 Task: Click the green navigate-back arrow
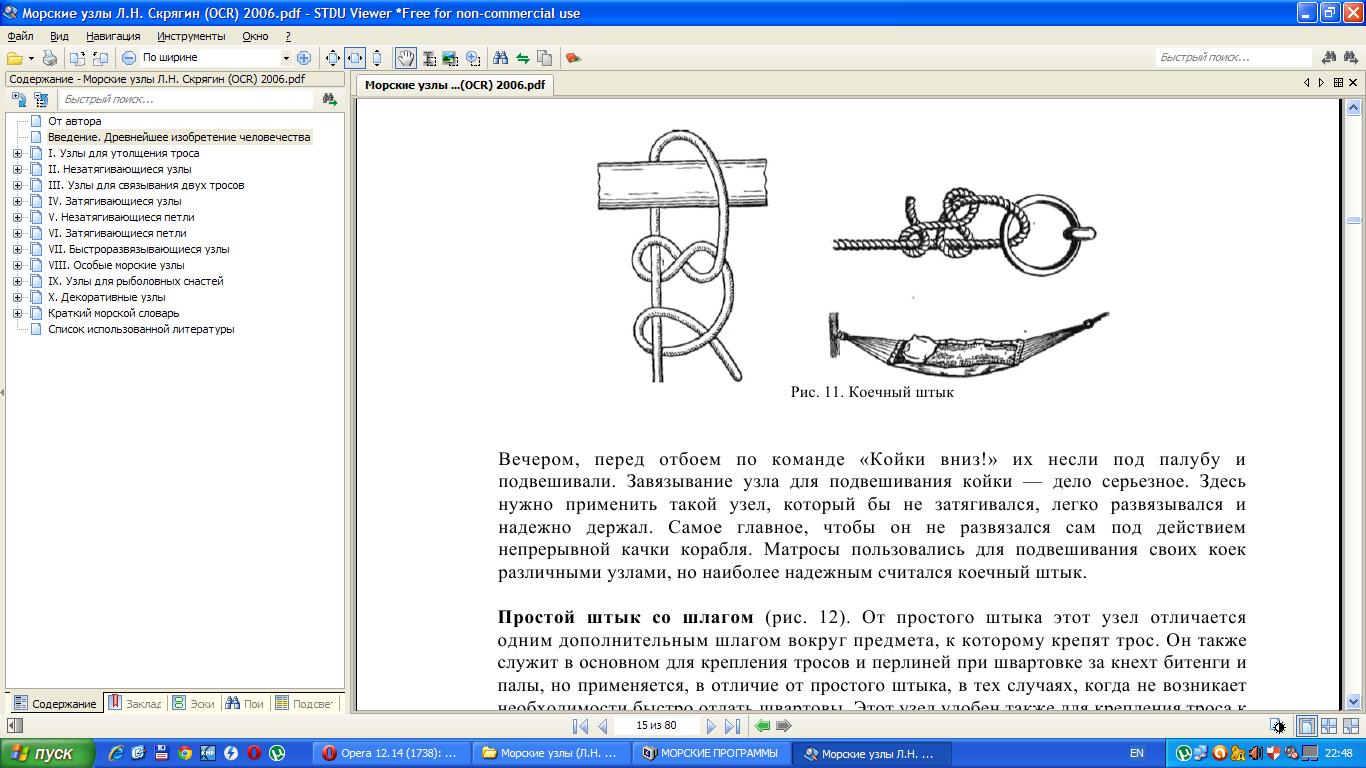point(762,726)
